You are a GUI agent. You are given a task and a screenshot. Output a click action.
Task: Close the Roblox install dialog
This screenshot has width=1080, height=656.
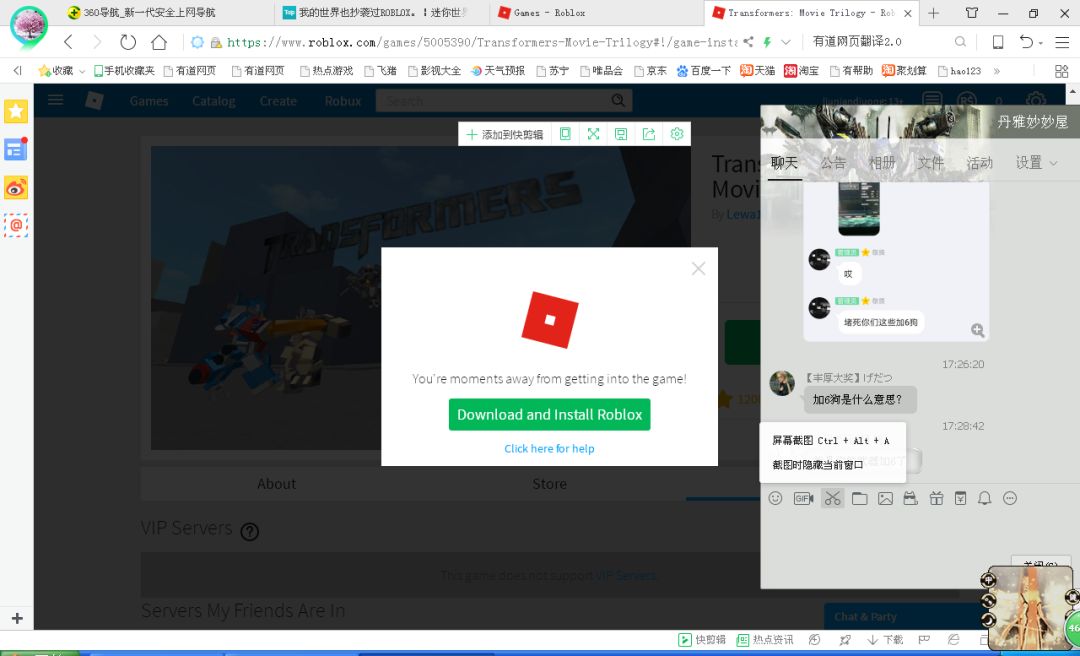click(x=698, y=269)
